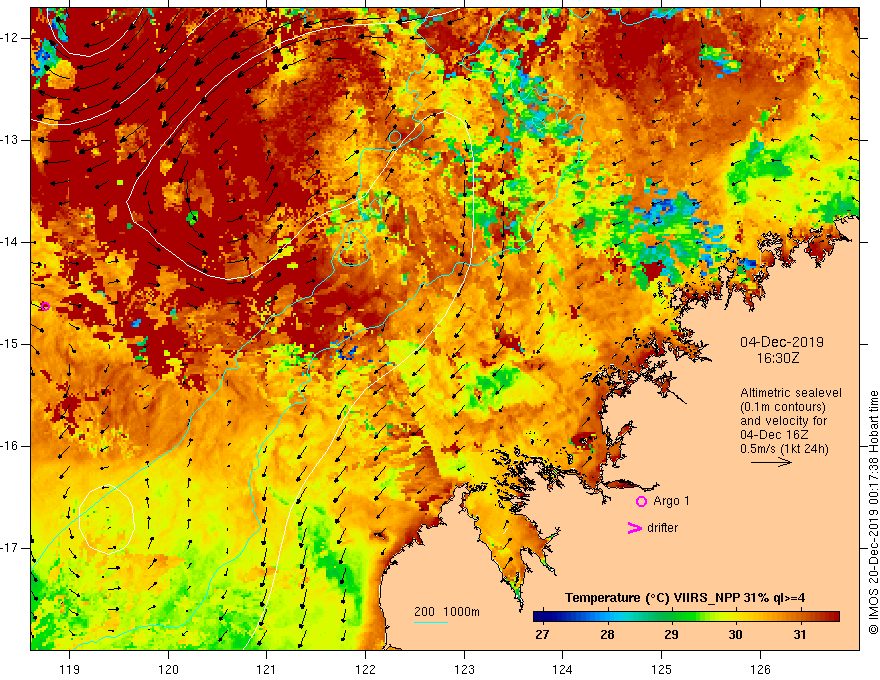The image size is (880, 680).
Task: Click the longitude axis label 120
Action: (168, 669)
